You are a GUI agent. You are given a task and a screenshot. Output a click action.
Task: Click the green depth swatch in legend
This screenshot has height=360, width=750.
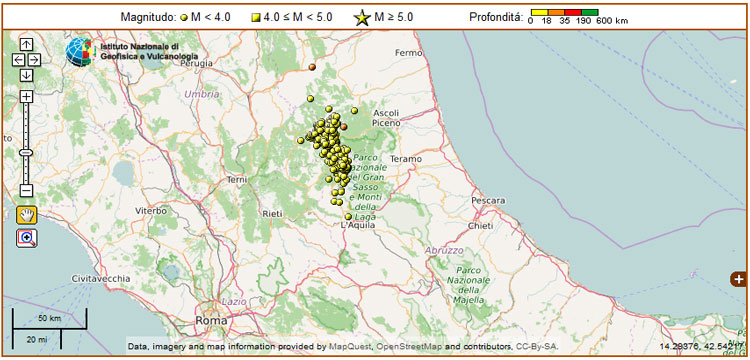[x=590, y=12]
